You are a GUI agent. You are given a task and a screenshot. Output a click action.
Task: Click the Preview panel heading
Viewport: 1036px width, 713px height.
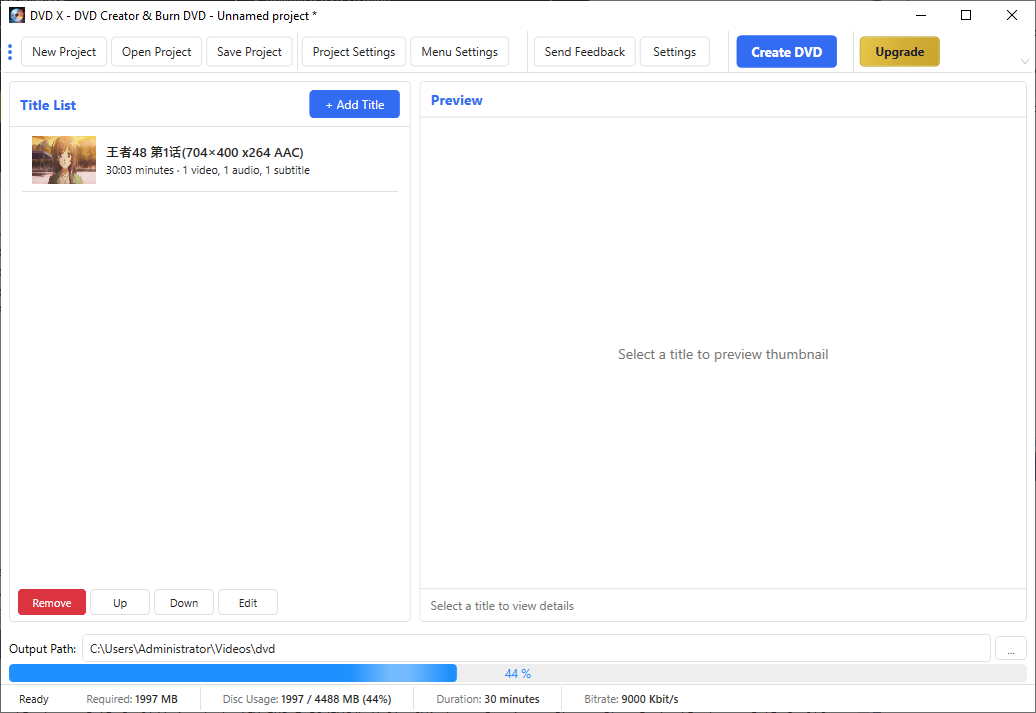click(457, 100)
